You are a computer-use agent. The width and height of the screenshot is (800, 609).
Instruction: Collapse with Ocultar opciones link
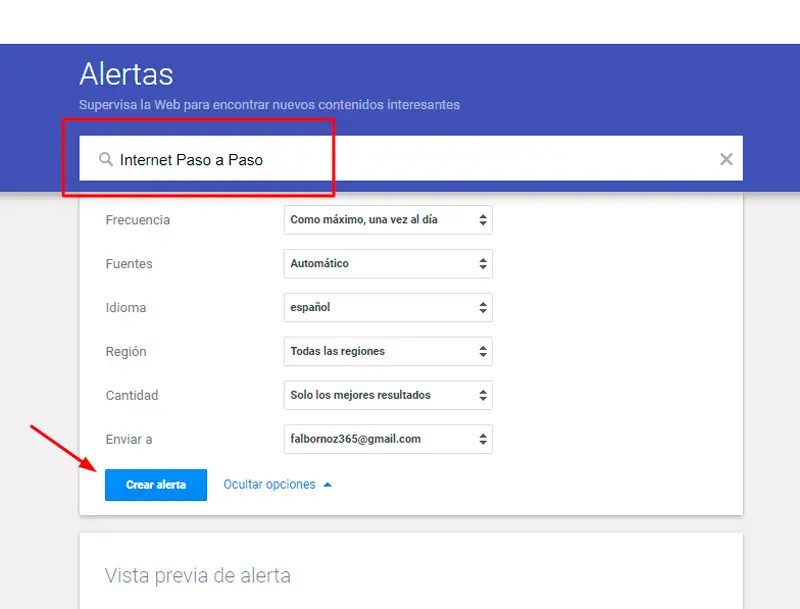pos(269,485)
